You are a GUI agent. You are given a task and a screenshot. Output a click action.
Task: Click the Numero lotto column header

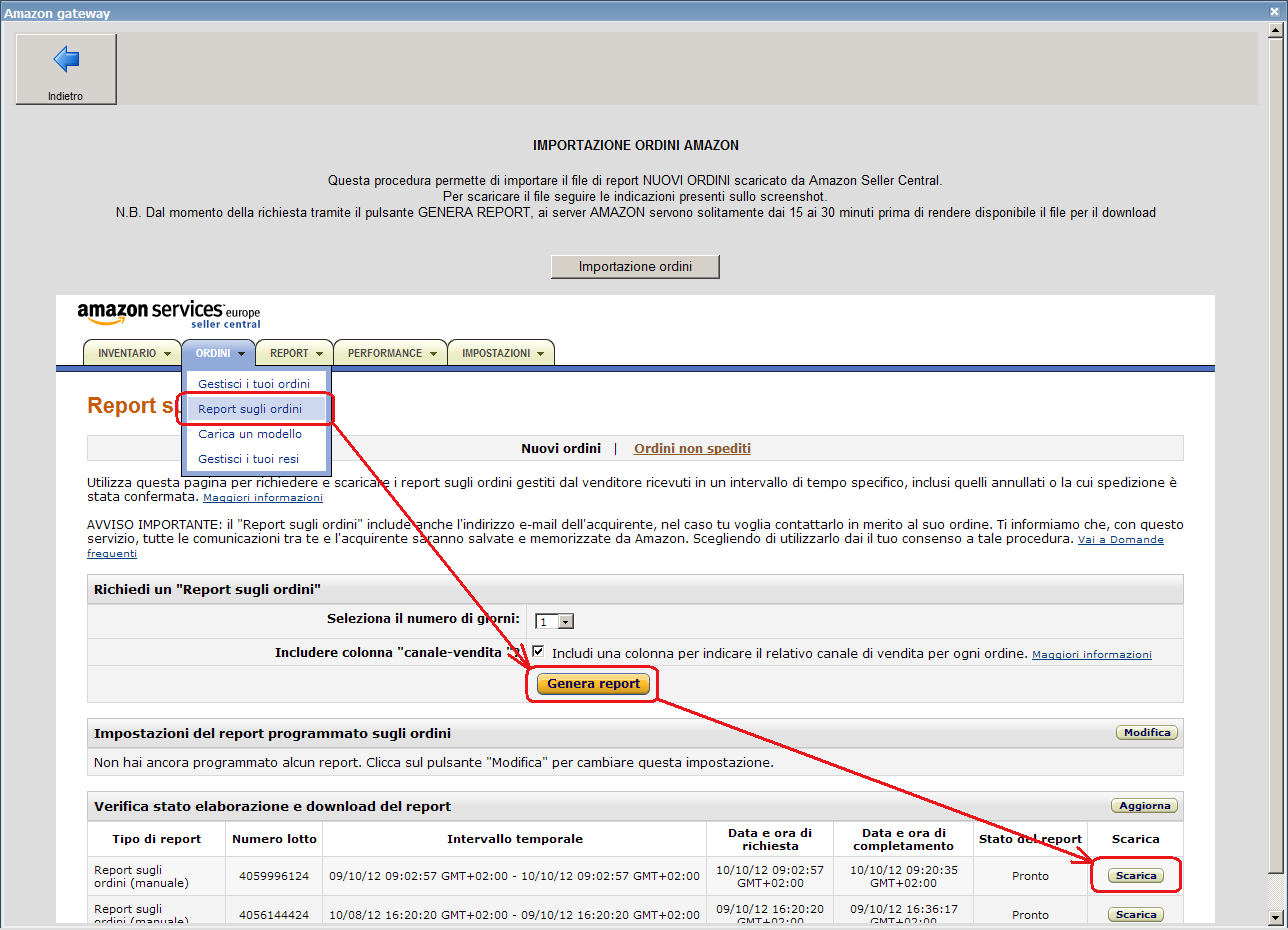[274, 839]
